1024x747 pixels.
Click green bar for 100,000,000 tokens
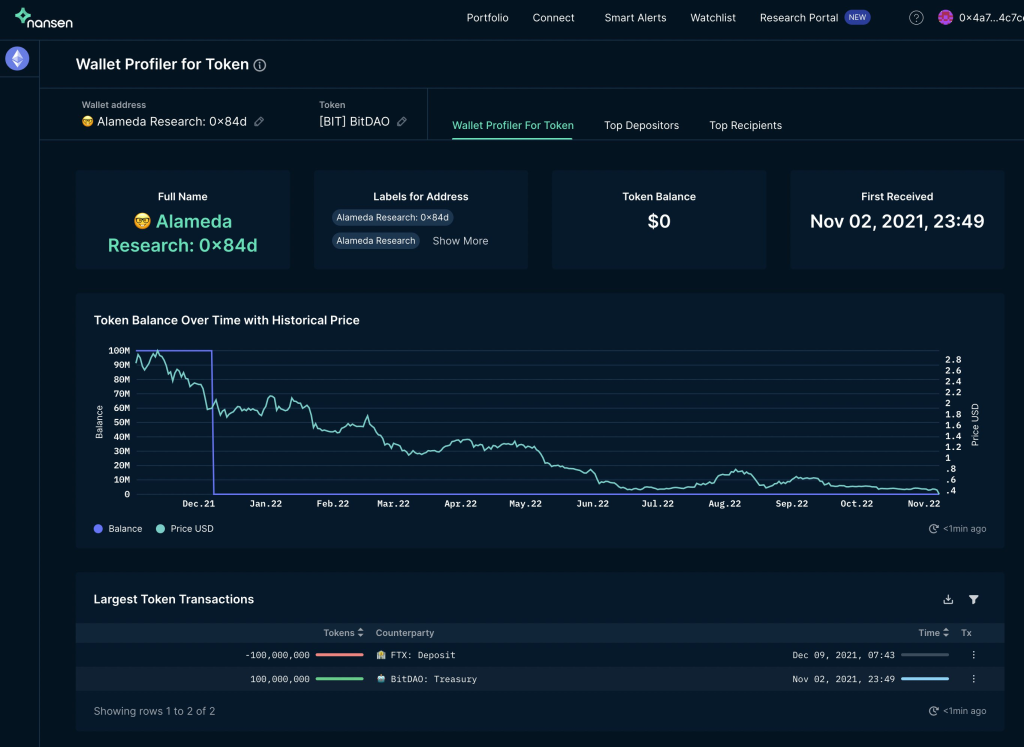tap(340, 679)
